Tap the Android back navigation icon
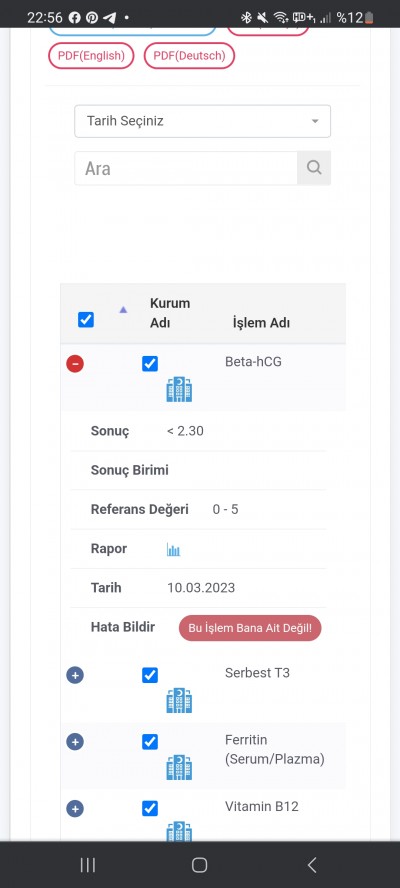The image size is (400, 888). coord(312,865)
